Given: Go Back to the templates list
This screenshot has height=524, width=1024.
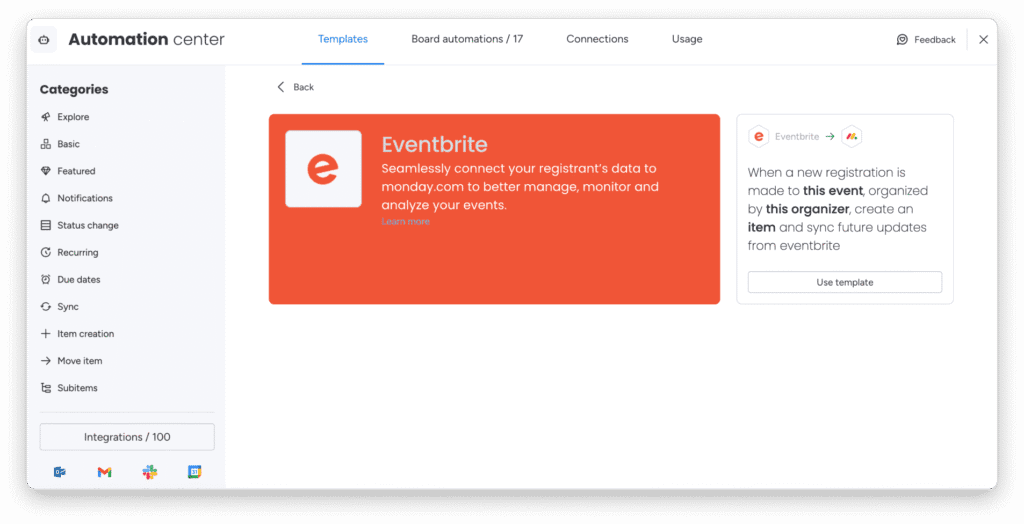Looking at the screenshot, I should 295,87.
